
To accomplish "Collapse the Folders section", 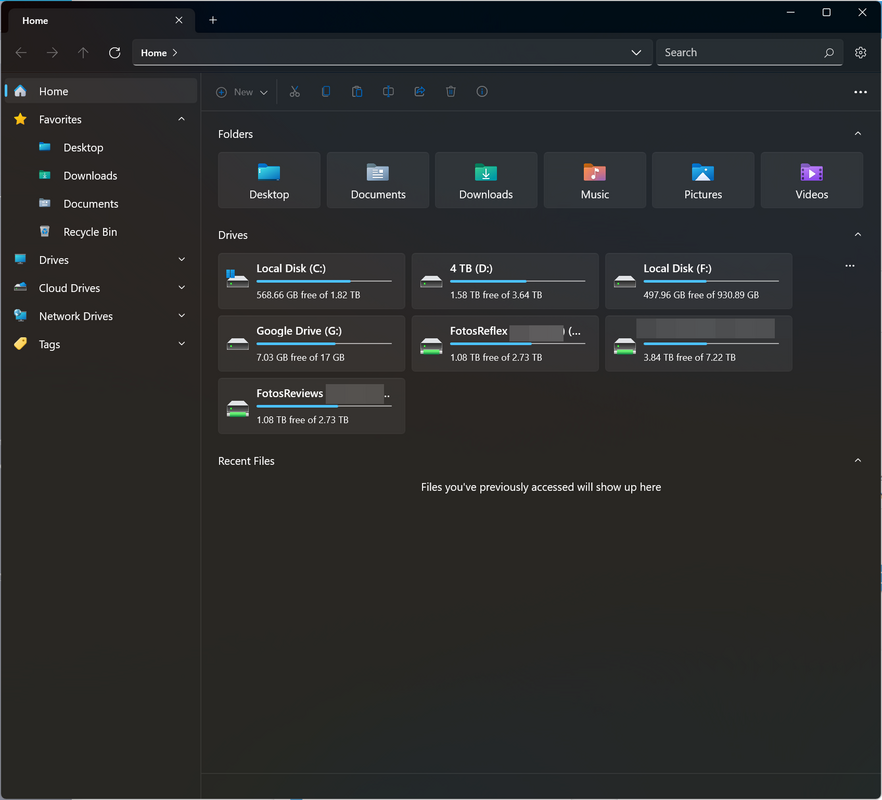I will [x=858, y=134].
